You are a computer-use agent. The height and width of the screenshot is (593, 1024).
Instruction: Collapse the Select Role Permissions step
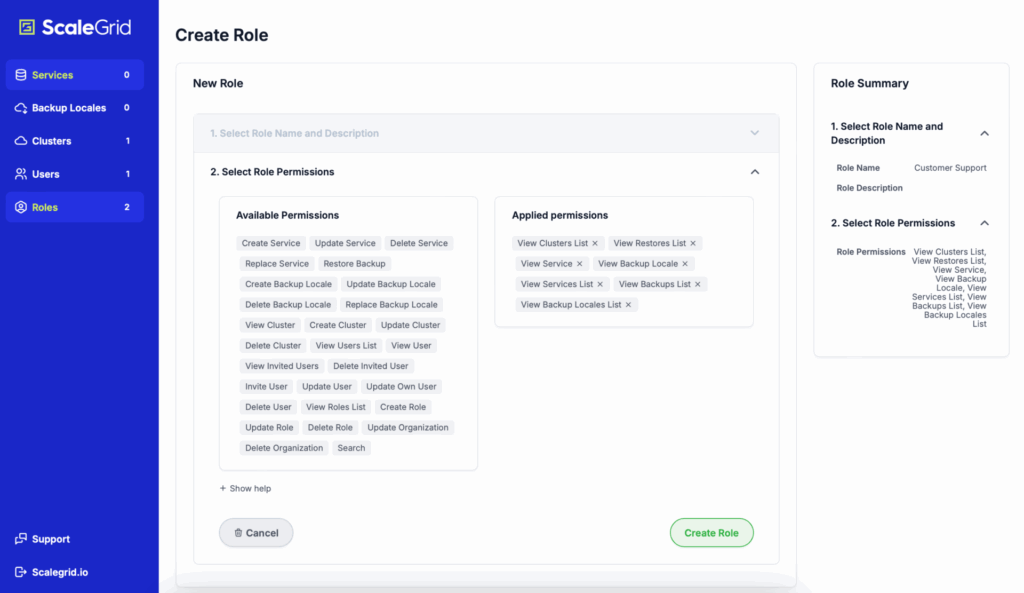click(x=755, y=172)
